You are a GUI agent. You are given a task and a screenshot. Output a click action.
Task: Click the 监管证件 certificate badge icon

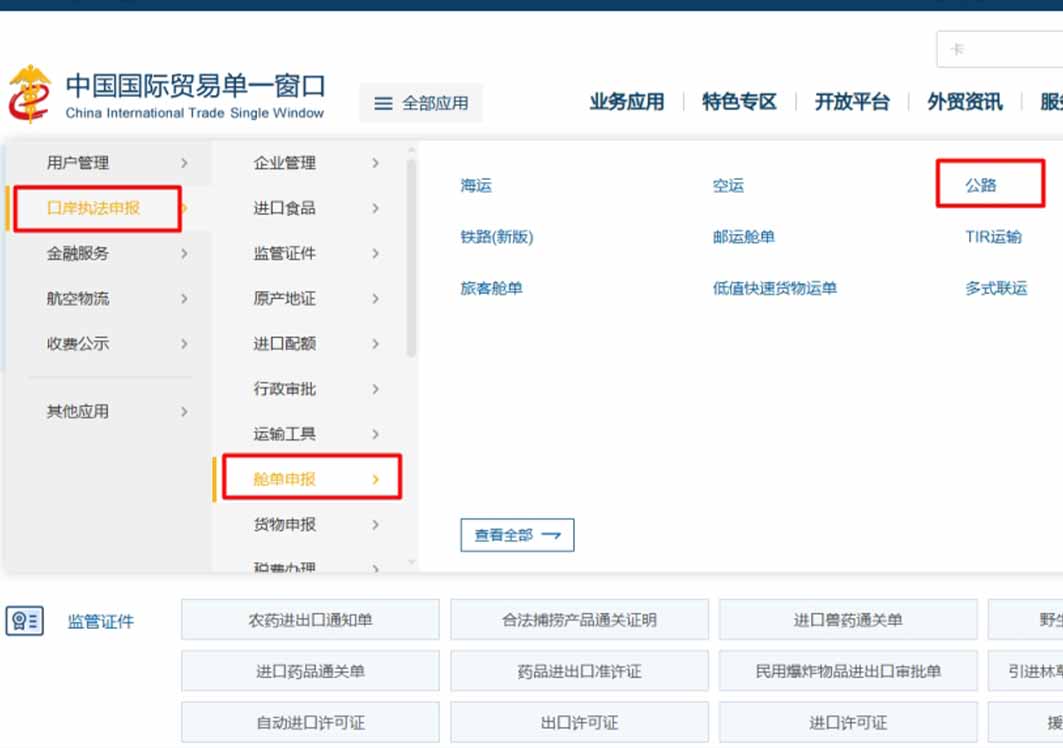click(x=27, y=619)
